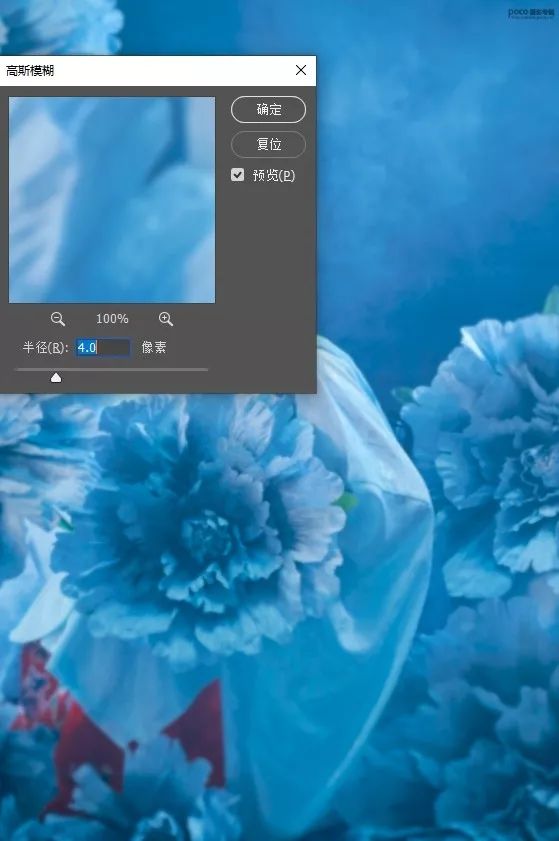The height and width of the screenshot is (841, 559).
Task: Close the 高斯模糊 dialog with the X
Action: (301, 70)
